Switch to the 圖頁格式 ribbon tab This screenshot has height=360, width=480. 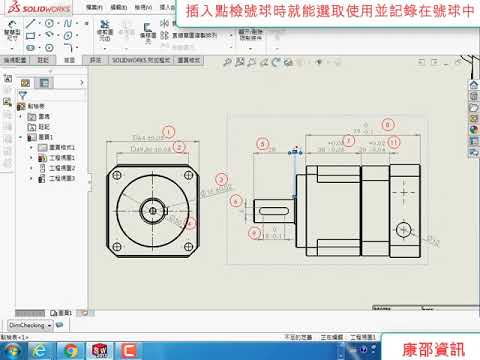click(x=189, y=60)
